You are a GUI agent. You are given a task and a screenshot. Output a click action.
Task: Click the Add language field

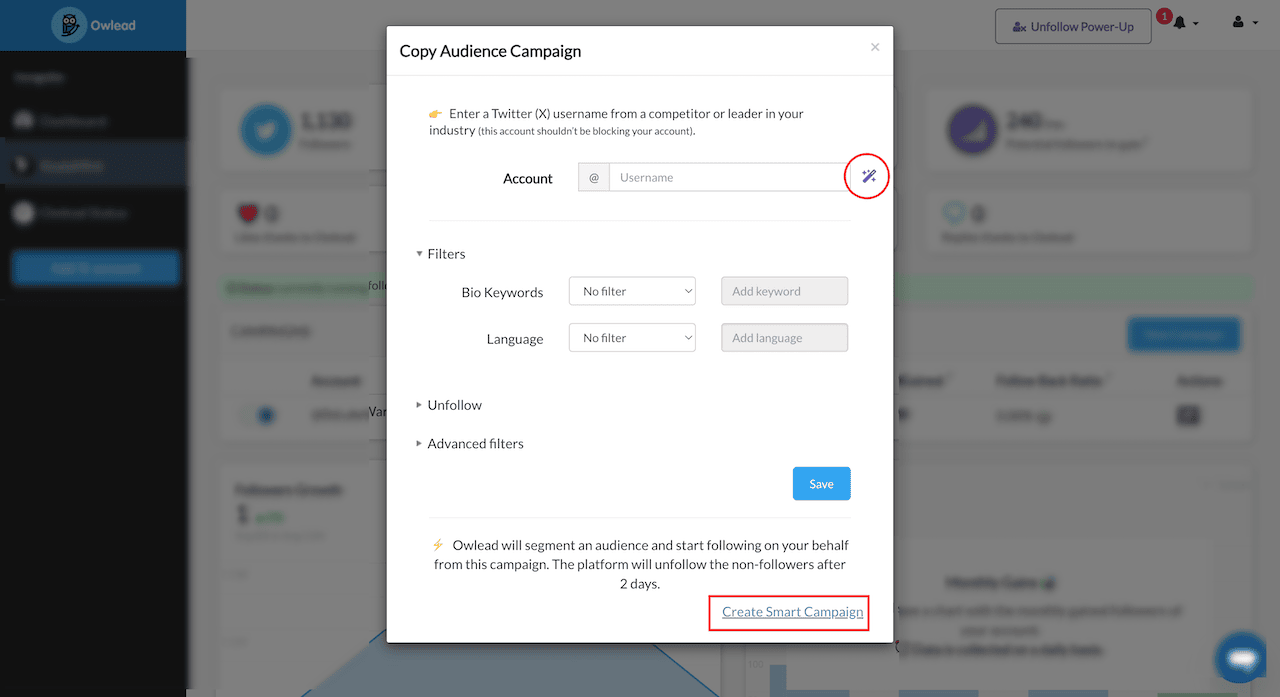click(785, 338)
